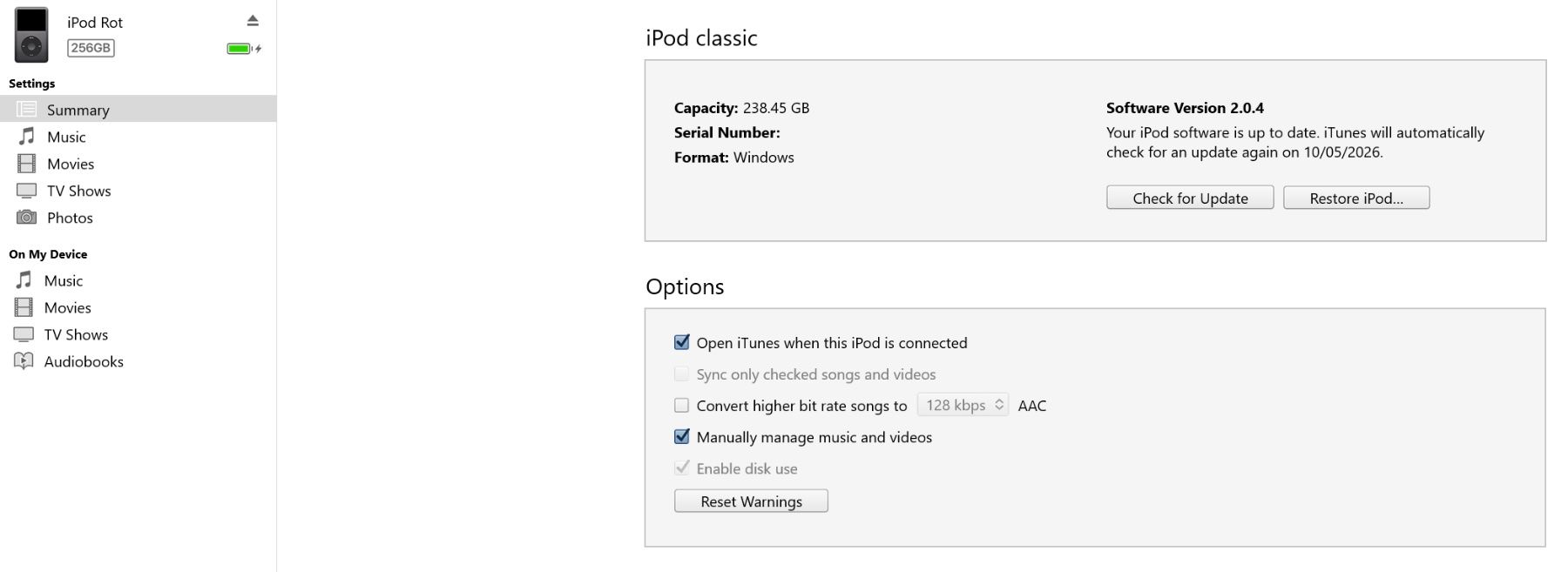The image size is (1568, 572).
Task: Click the TV Shows icon under On My Device
Action: (x=24, y=334)
